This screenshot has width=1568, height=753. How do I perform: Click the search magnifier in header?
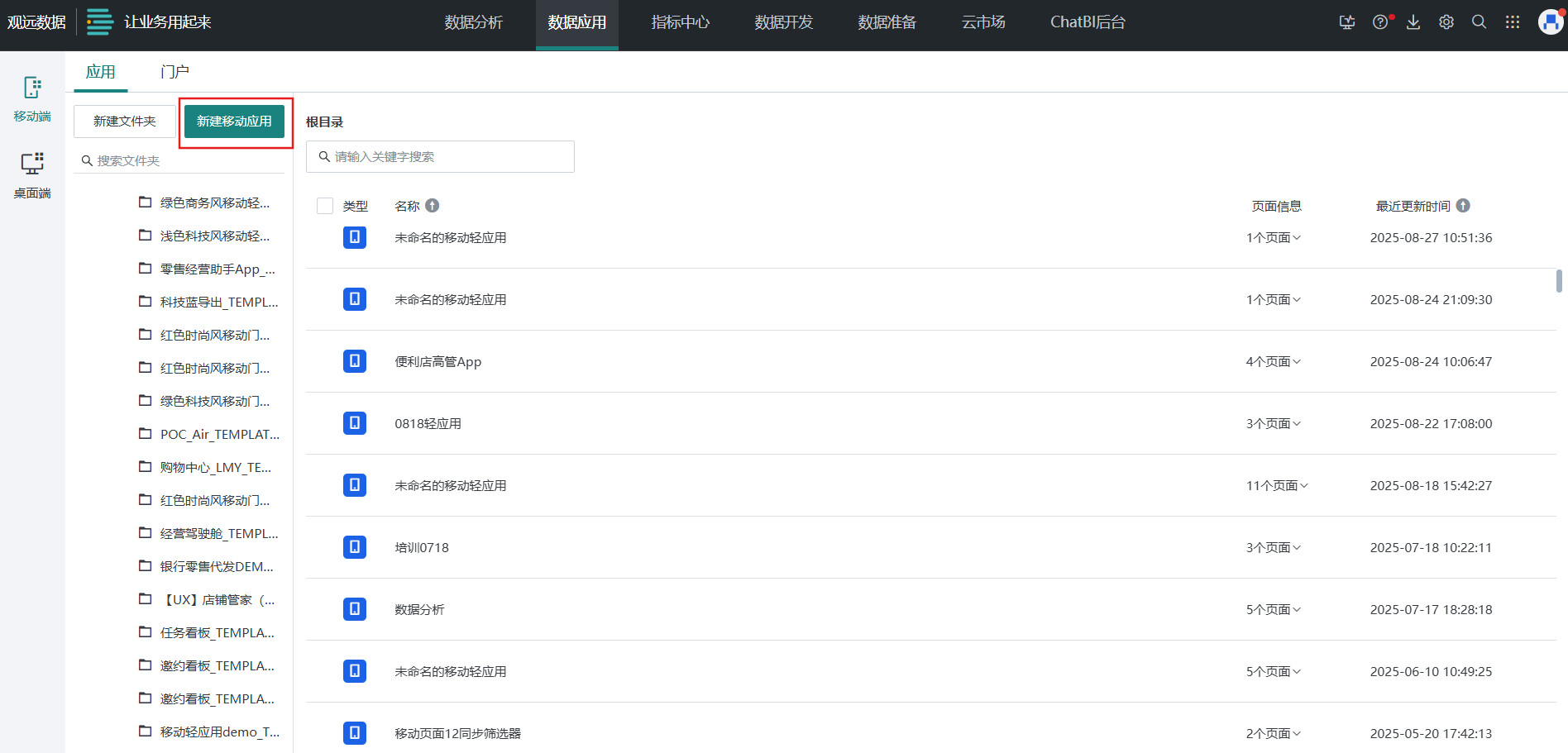[1480, 22]
